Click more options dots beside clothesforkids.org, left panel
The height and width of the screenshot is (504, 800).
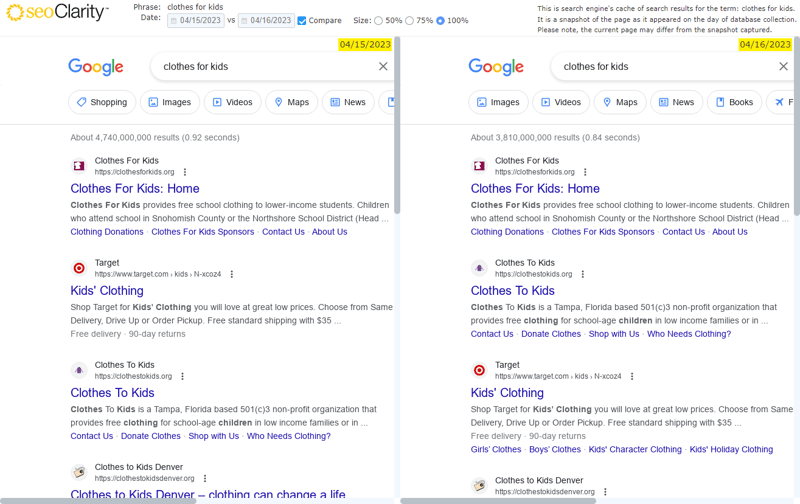click(185, 172)
